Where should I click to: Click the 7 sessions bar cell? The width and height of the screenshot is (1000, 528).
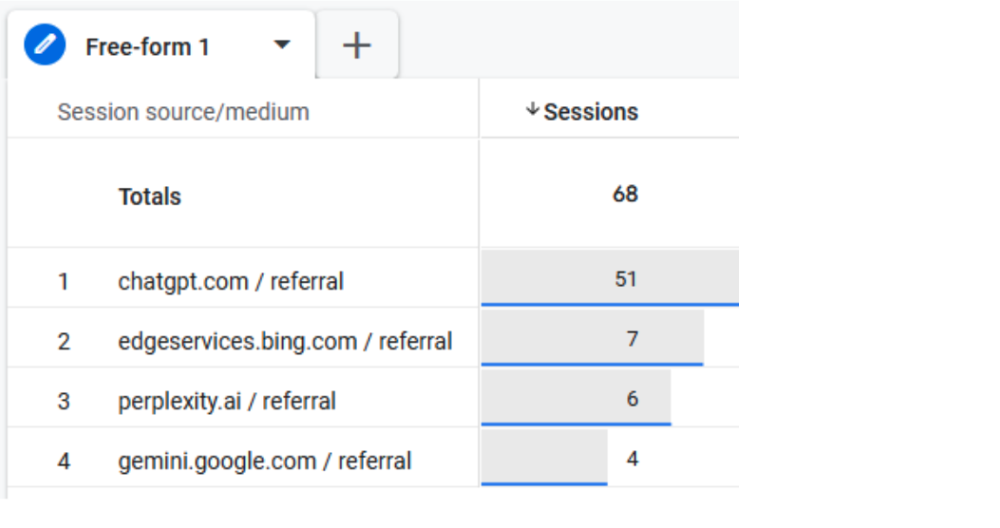tap(610, 338)
